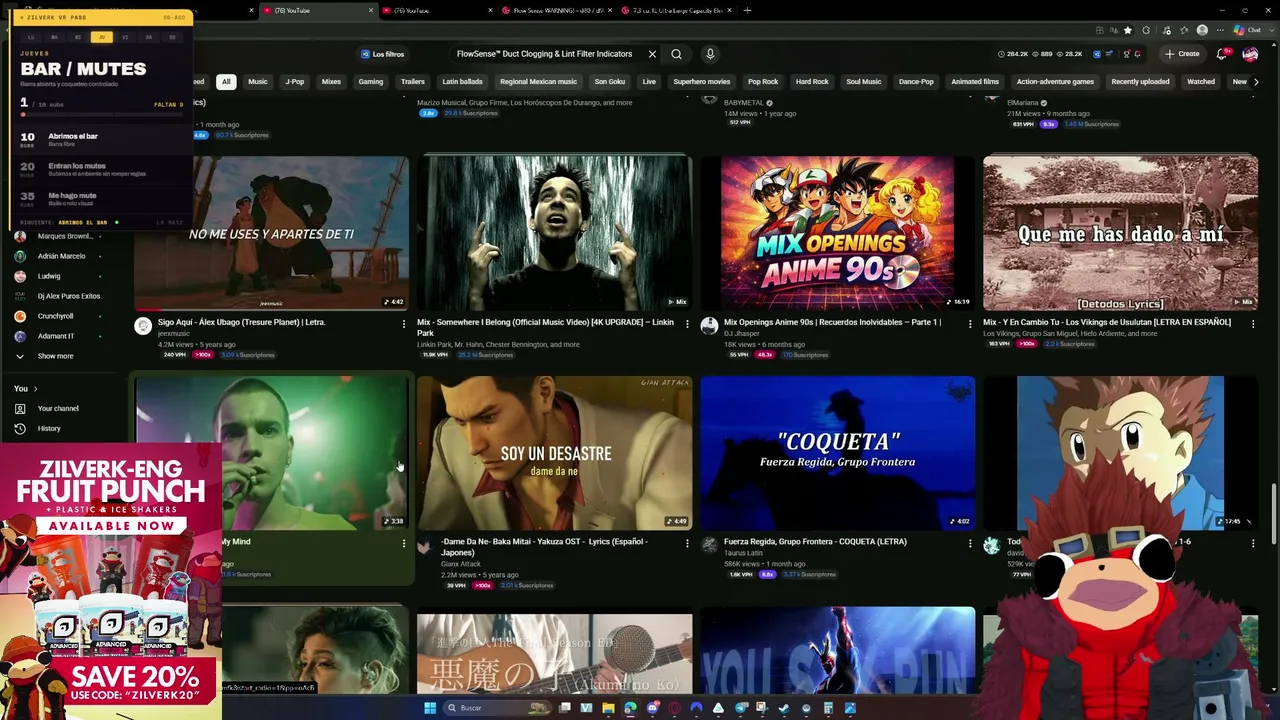Open the Windows Start menu
Screen dimensions: 1280x720
(430, 708)
